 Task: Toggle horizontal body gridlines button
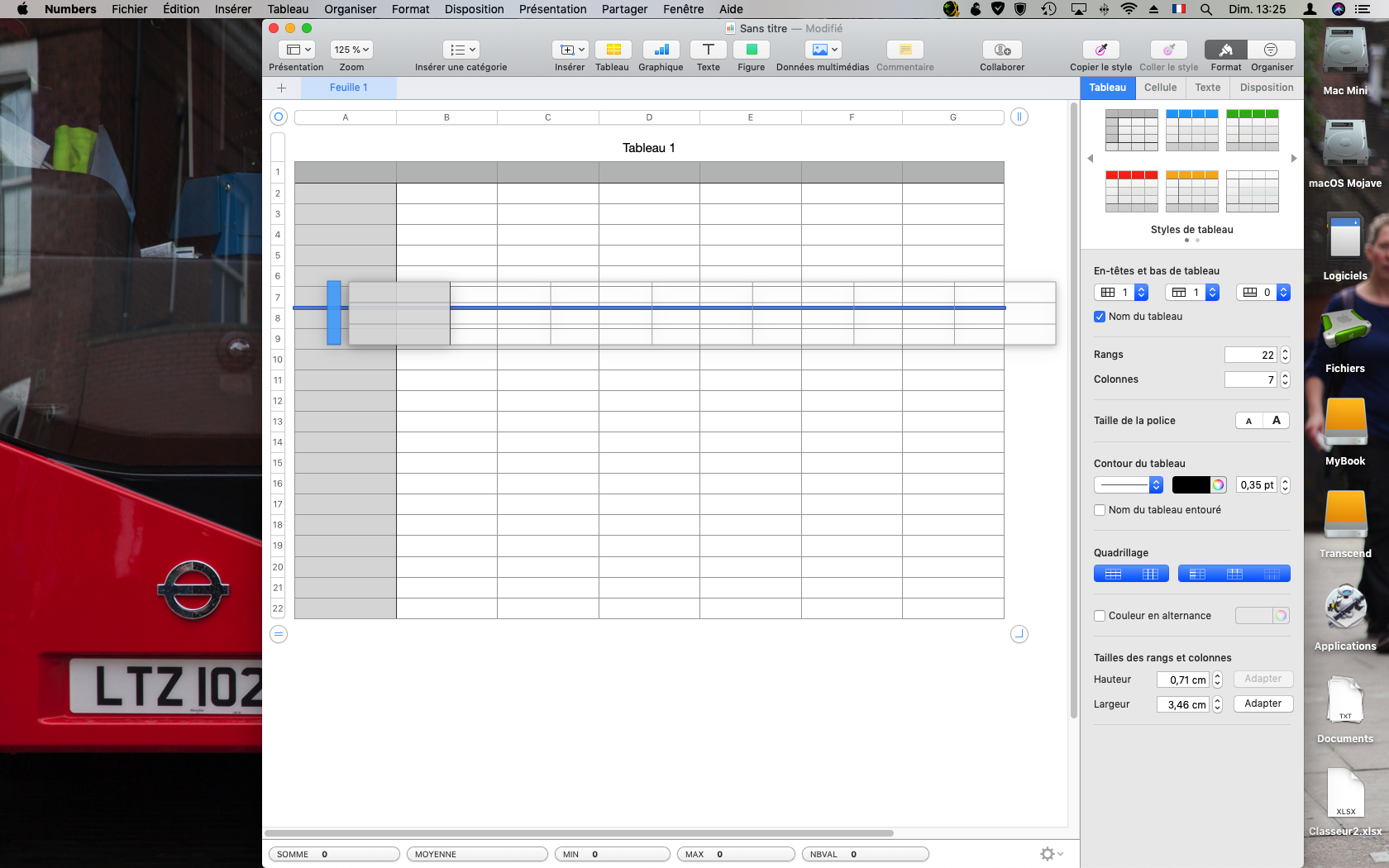coord(1113,574)
